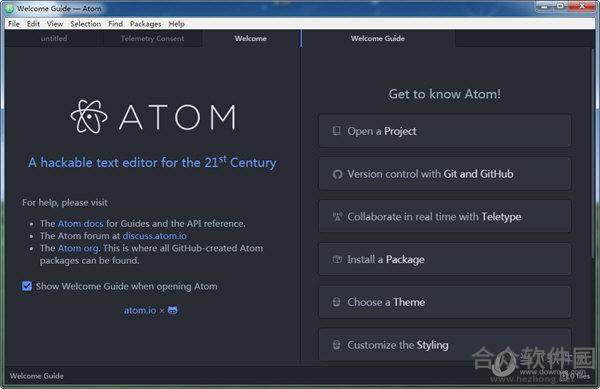Click the octocat icon next to atom.io
Screen dimensions: 600x389
[173, 310]
